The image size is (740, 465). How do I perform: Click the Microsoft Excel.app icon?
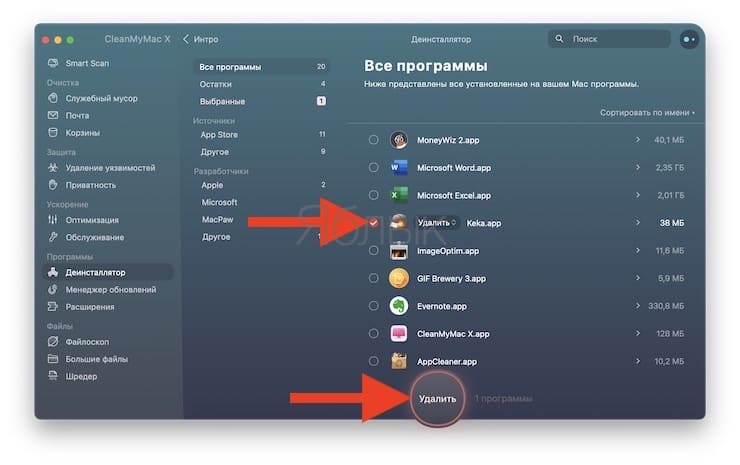point(399,195)
